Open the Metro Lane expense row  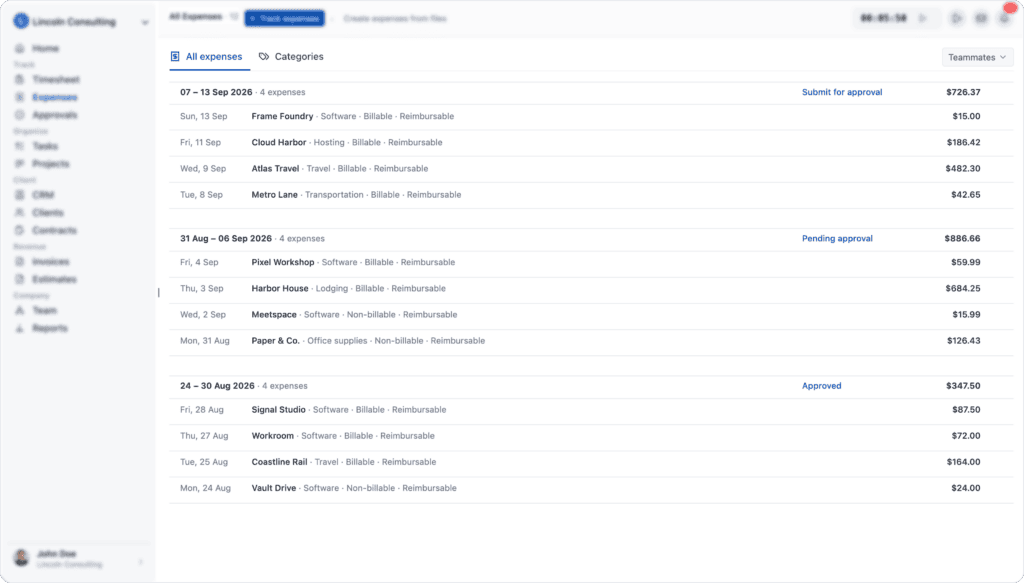(x=591, y=195)
